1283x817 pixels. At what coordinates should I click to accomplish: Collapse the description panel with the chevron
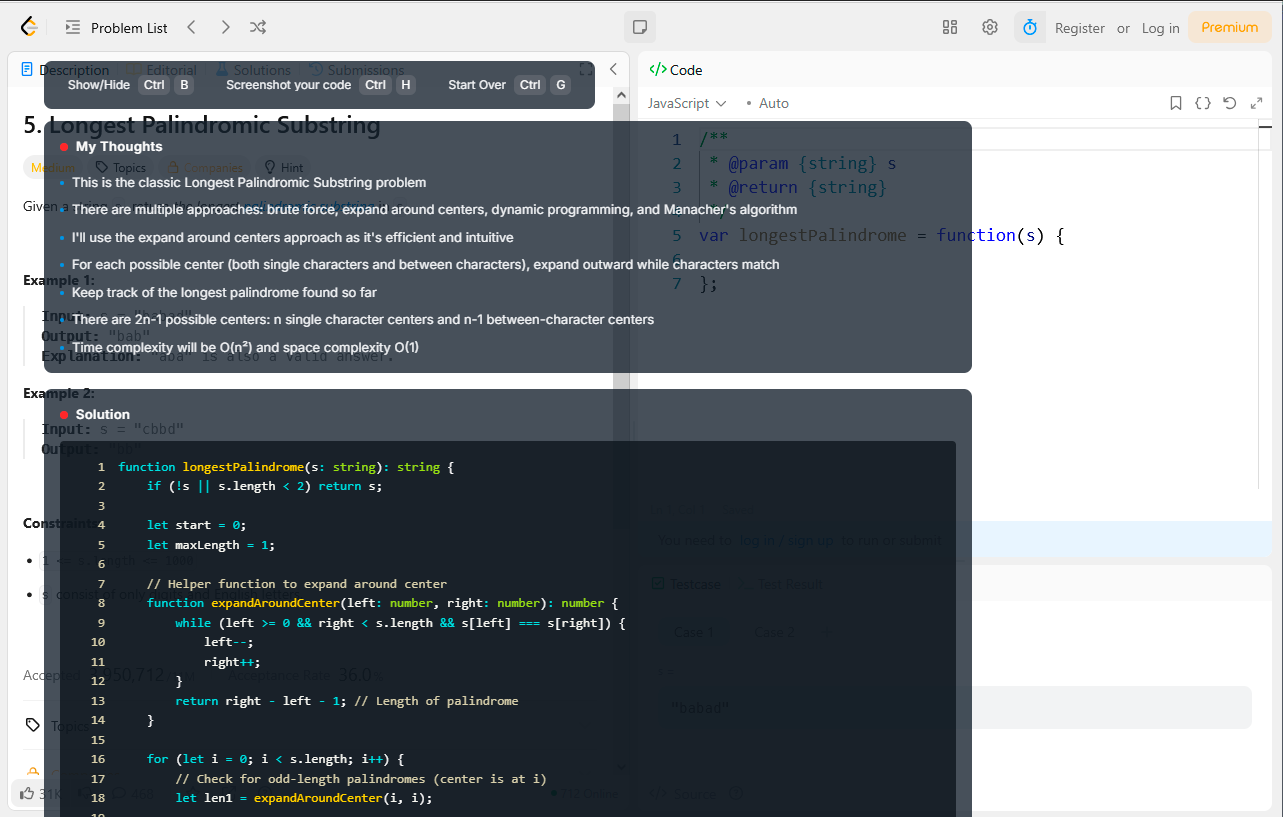(613, 69)
